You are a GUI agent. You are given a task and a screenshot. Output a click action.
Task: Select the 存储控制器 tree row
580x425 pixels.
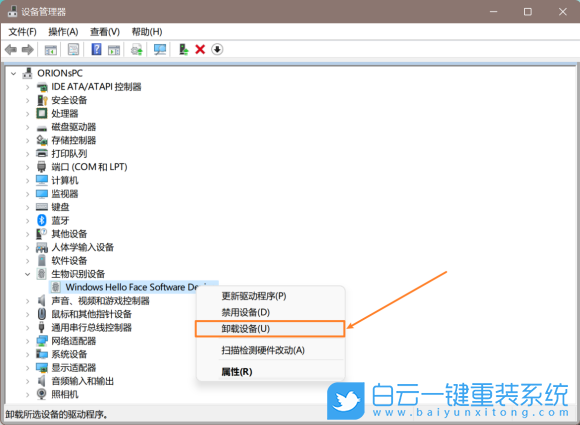[x=66, y=140]
